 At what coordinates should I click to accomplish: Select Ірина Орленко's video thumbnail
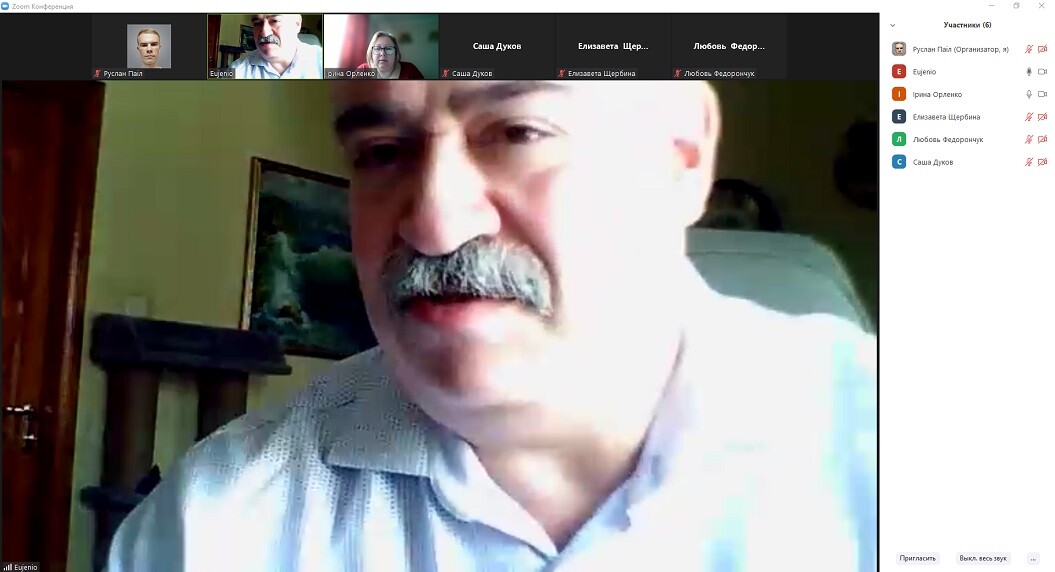(381, 46)
